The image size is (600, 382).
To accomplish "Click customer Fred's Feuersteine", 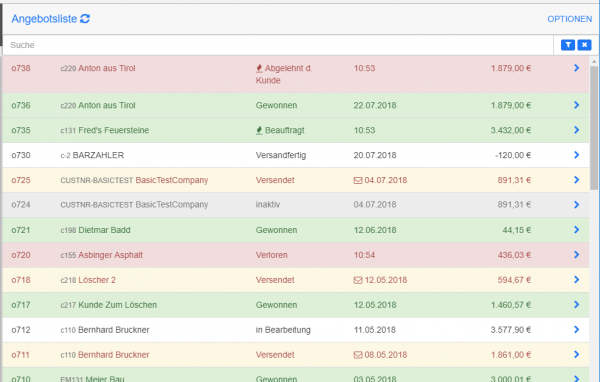I will pyautogui.click(x=114, y=130).
